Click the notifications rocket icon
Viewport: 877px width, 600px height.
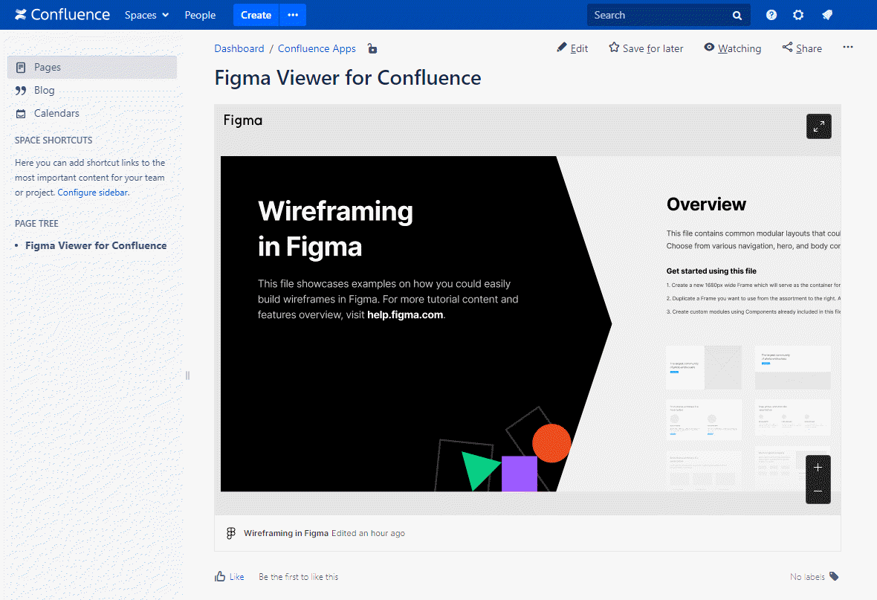coord(827,15)
